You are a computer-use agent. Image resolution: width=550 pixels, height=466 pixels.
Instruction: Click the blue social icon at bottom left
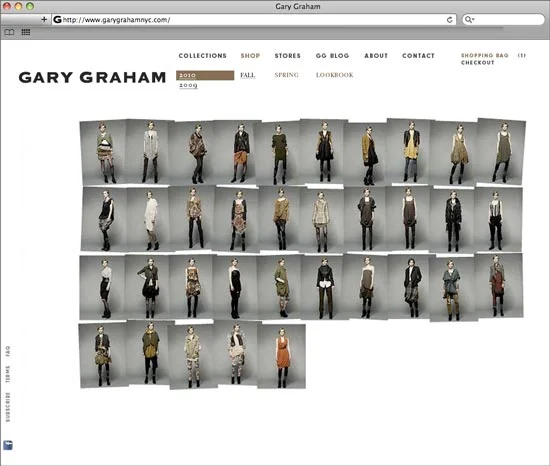(x=8, y=445)
